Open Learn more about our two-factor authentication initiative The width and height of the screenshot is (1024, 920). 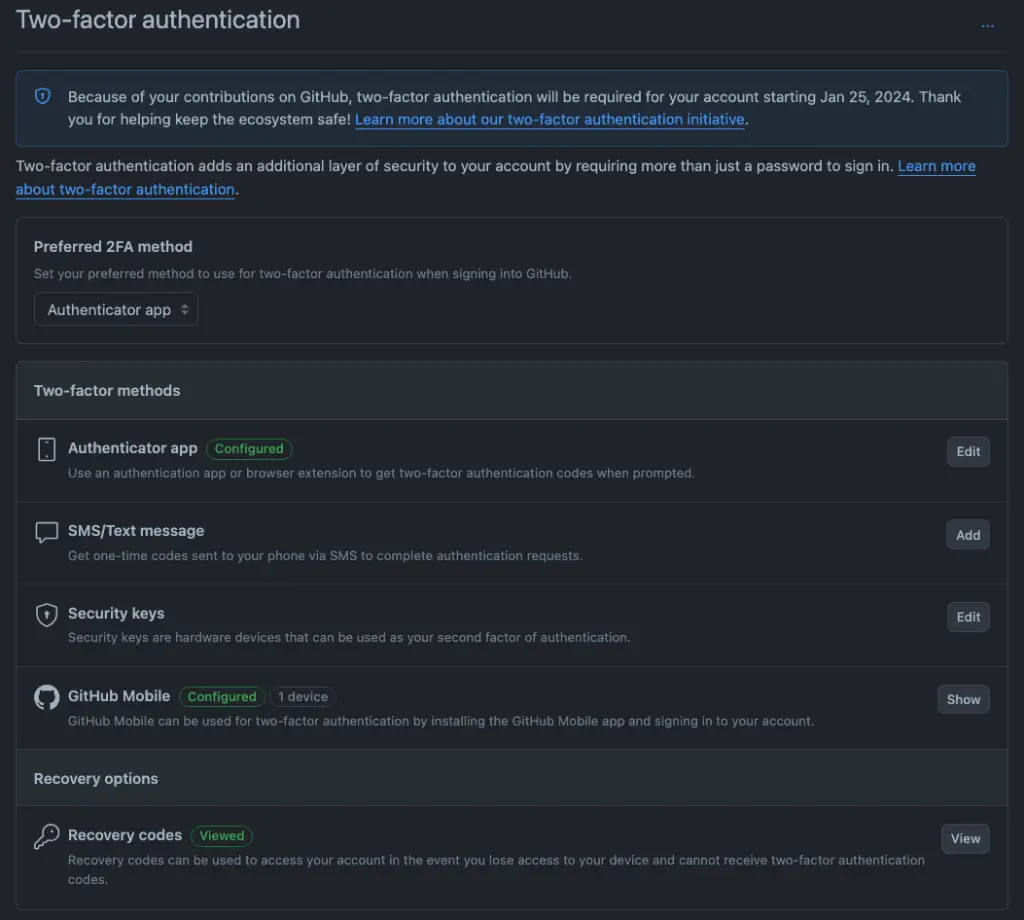(x=549, y=119)
